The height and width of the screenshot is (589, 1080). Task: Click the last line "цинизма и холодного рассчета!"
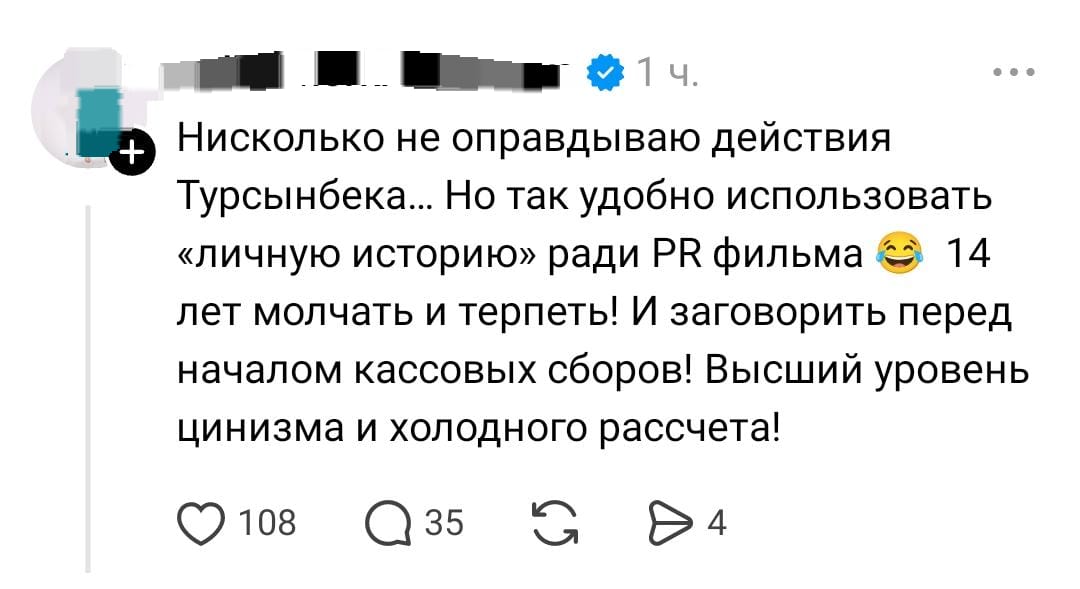pos(477,430)
